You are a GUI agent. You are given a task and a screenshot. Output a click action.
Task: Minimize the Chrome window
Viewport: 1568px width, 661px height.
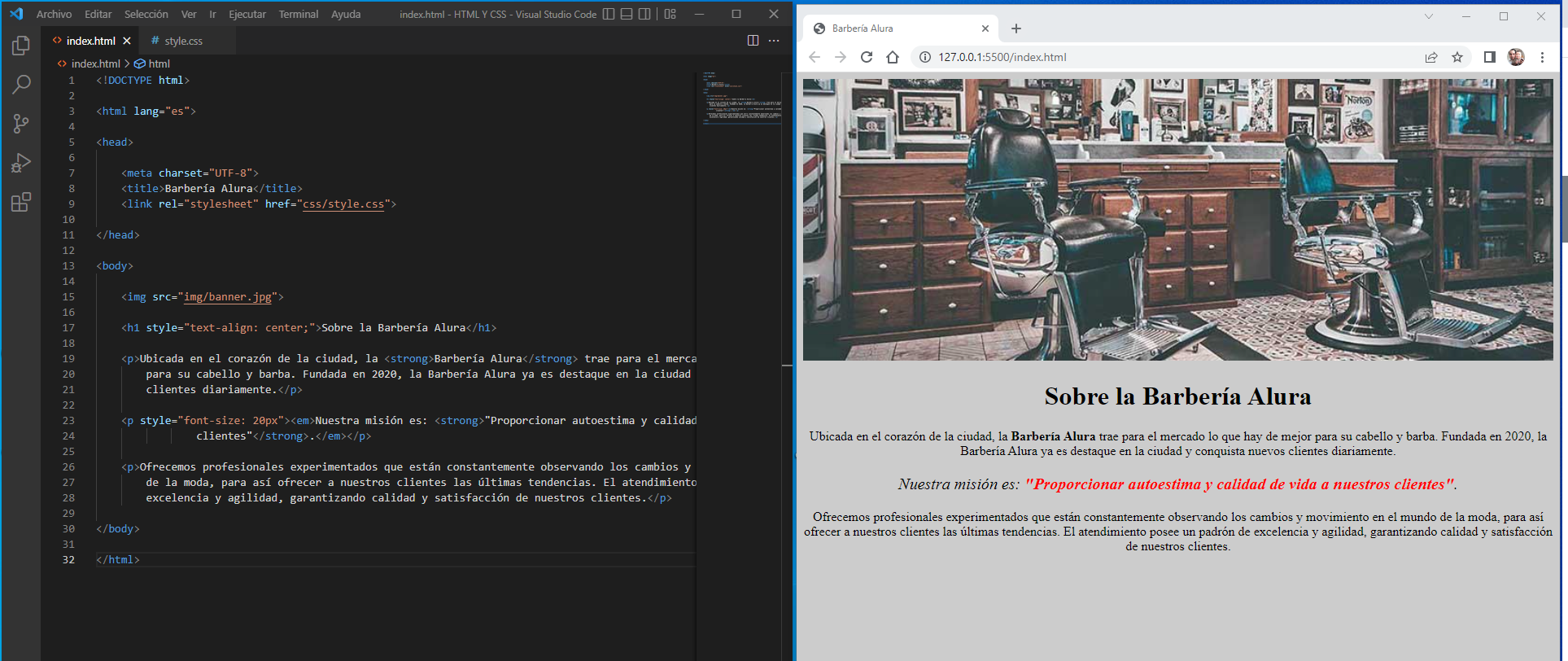pyautogui.click(x=1466, y=16)
